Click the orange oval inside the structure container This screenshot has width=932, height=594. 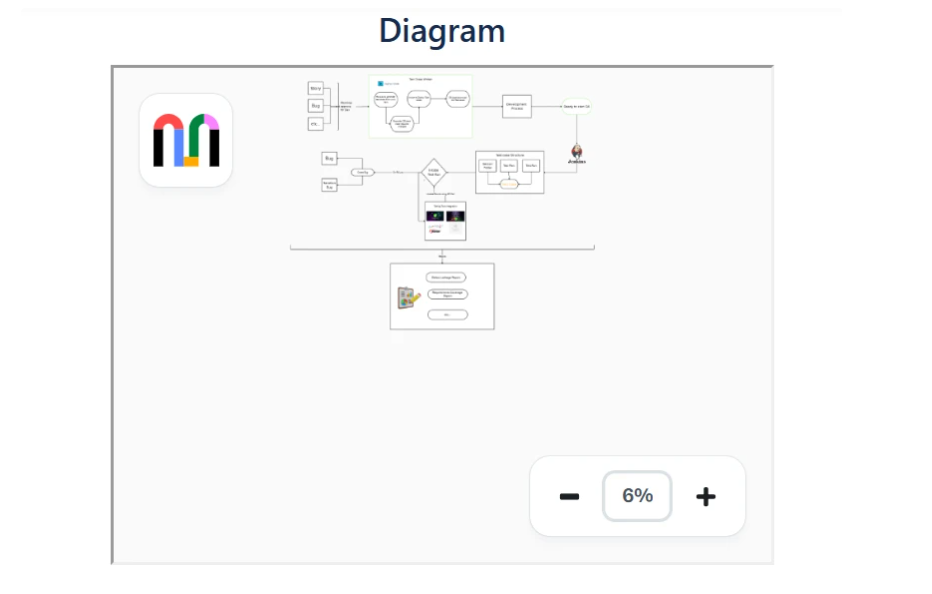pyautogui.click(x=510, y=184)
